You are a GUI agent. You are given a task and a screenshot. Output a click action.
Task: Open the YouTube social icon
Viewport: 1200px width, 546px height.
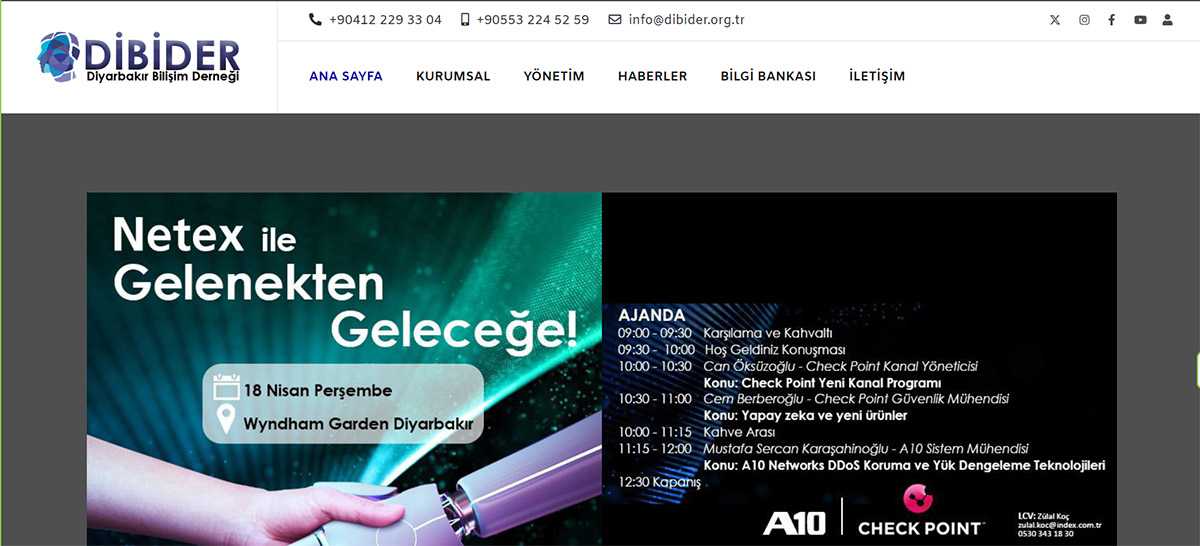(1140, 20)
